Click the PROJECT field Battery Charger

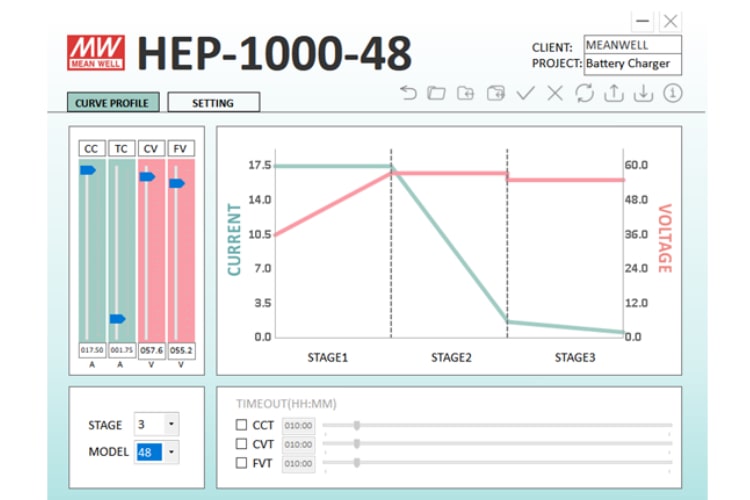click(632, 64)
